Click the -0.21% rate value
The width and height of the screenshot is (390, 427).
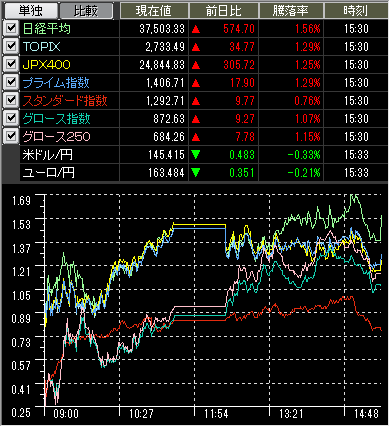304,173
